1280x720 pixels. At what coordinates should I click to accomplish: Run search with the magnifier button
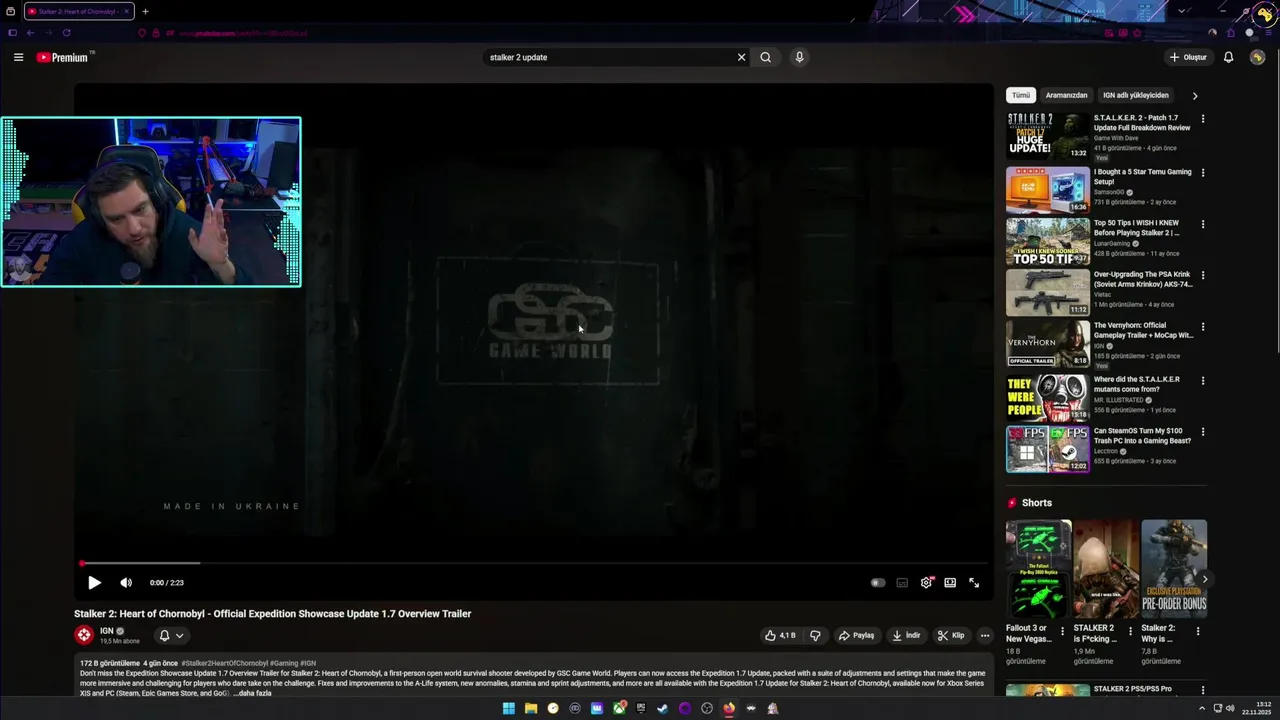click(x=765, y=57)
